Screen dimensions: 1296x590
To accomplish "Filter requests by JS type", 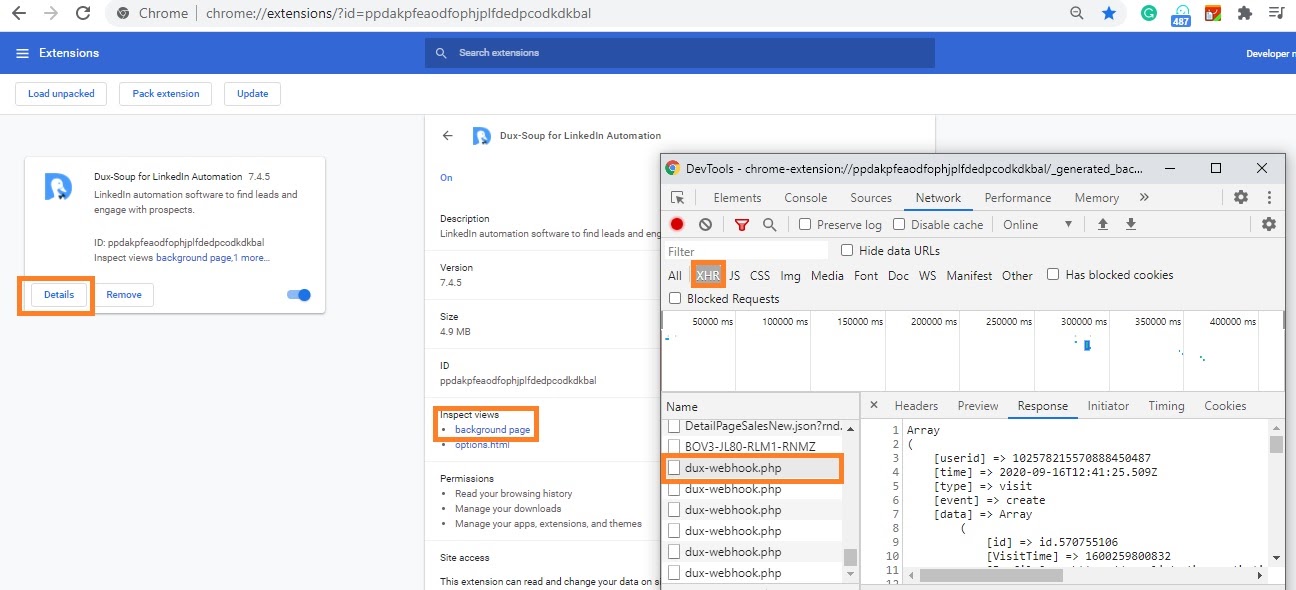I will coord(735,275).
